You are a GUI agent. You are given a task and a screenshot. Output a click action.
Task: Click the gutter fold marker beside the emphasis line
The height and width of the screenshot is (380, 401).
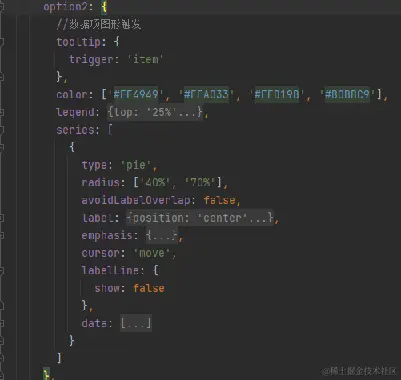[x=1, y=235]
